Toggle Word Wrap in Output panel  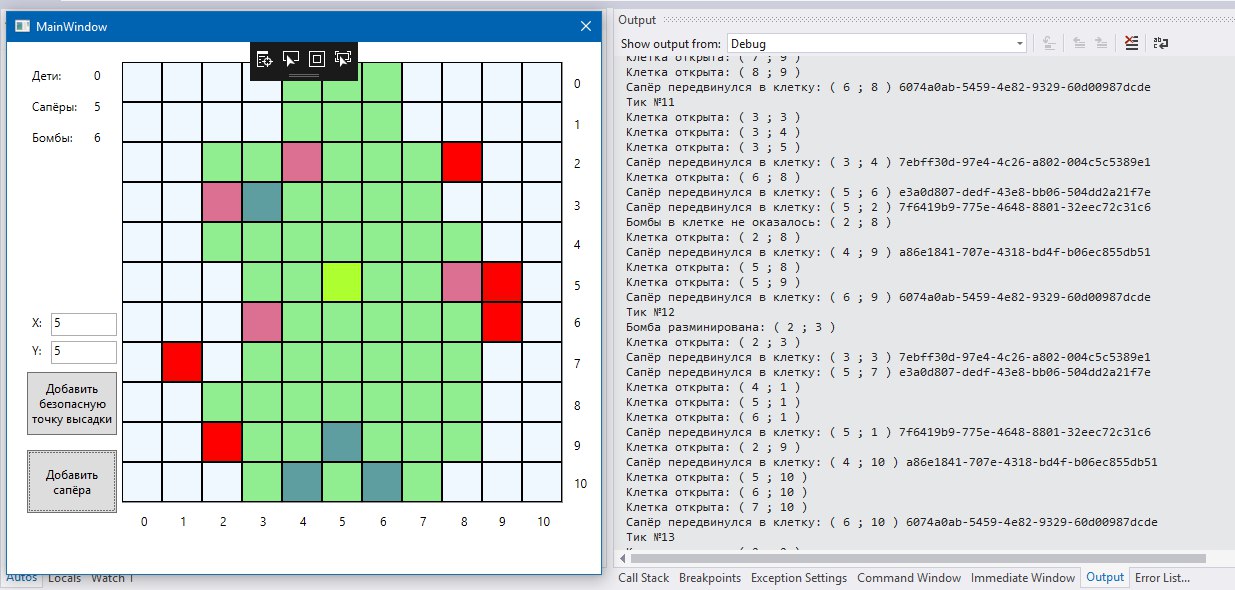point(1160,43)
